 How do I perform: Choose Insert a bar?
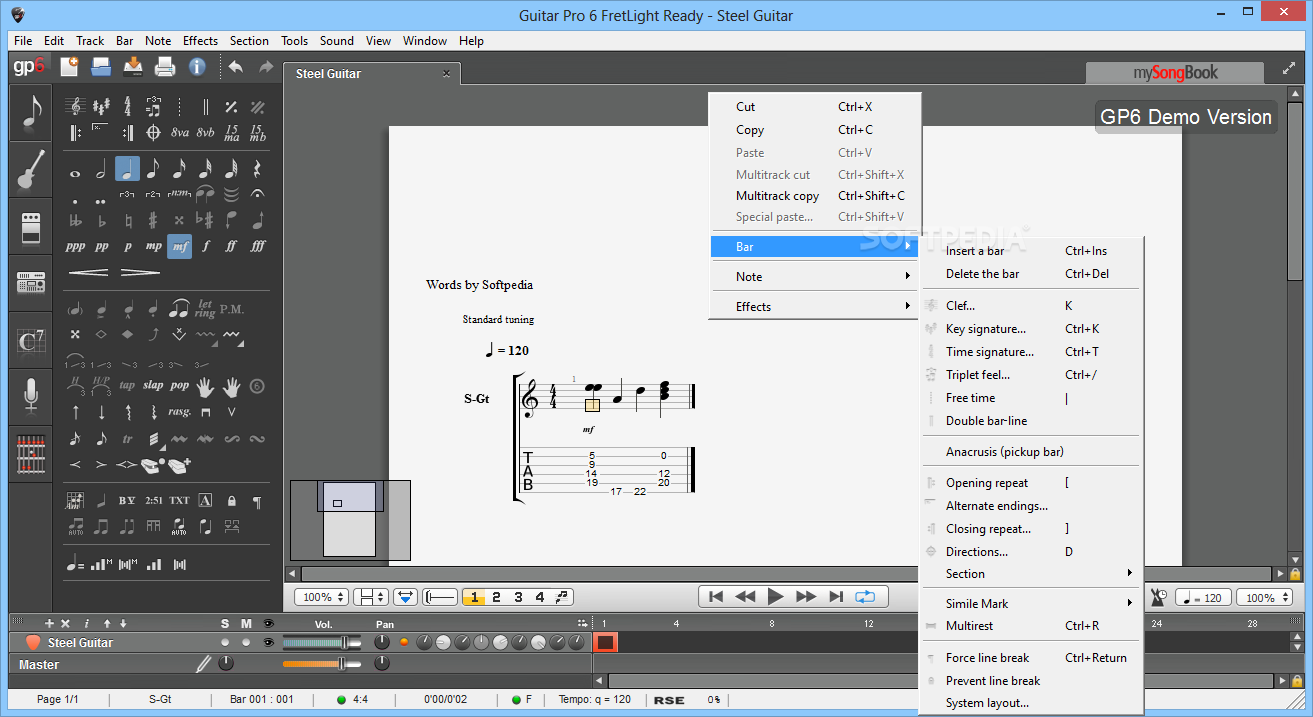(1030, 251)
